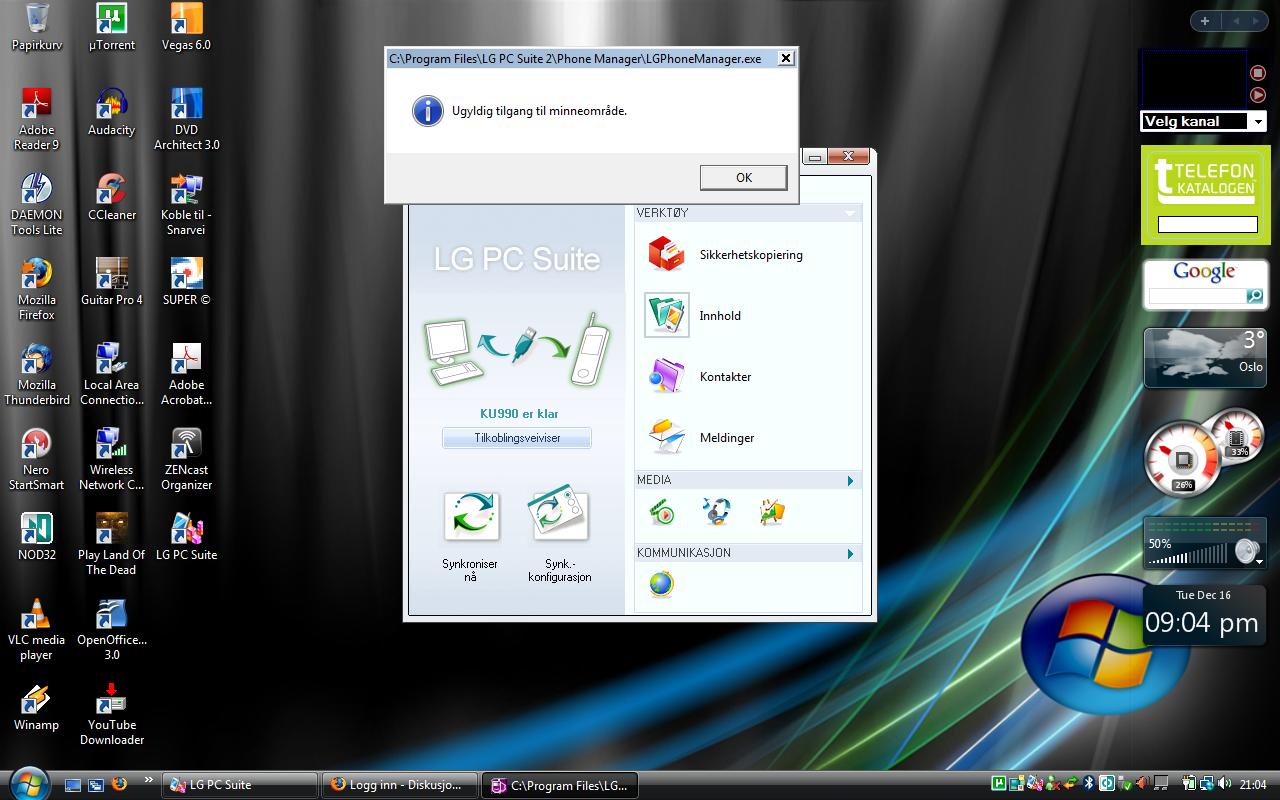Expand Quick Launch overflow chevron
This screenshot has width=1280, height=800.
pyautogui.click(x=149, y=780)
